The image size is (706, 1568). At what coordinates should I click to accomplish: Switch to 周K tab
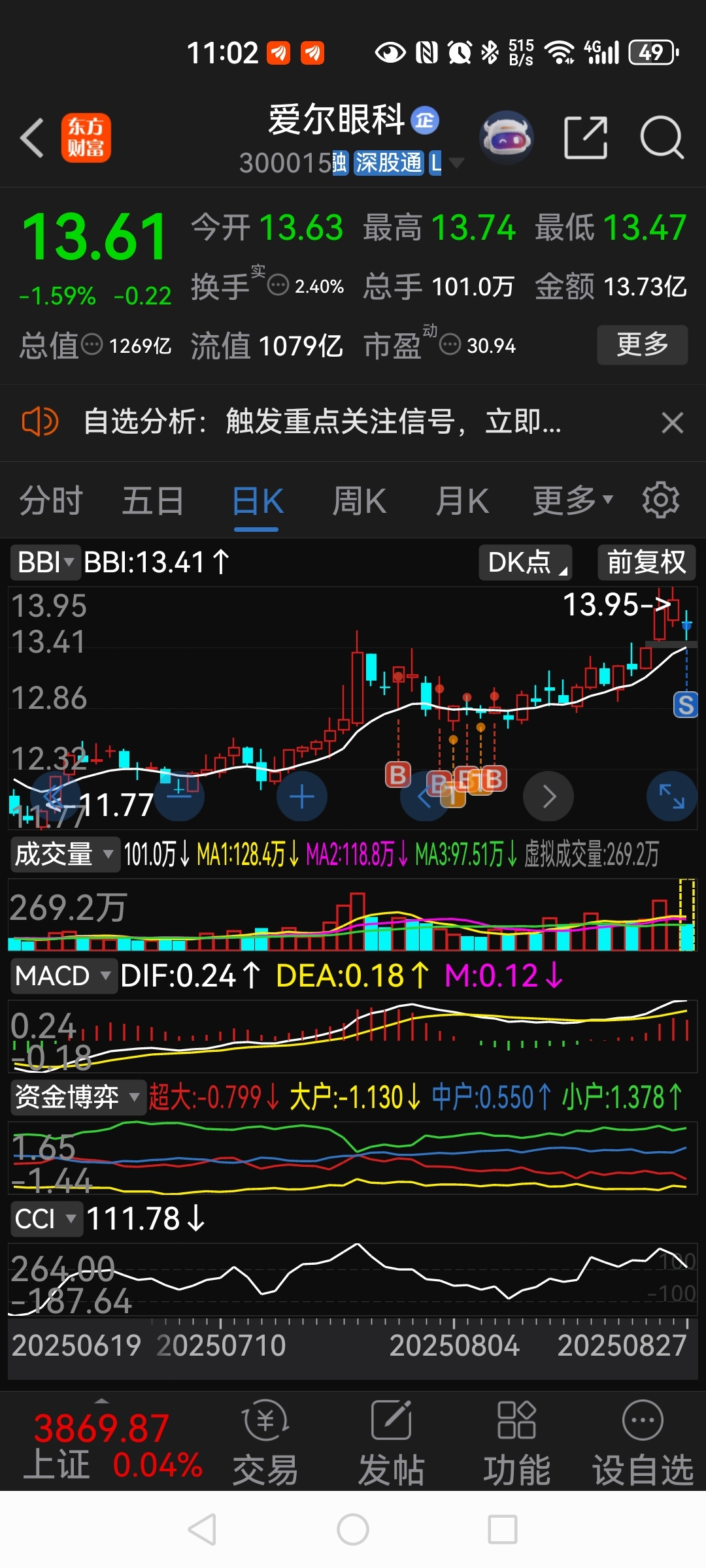(360, 501)
